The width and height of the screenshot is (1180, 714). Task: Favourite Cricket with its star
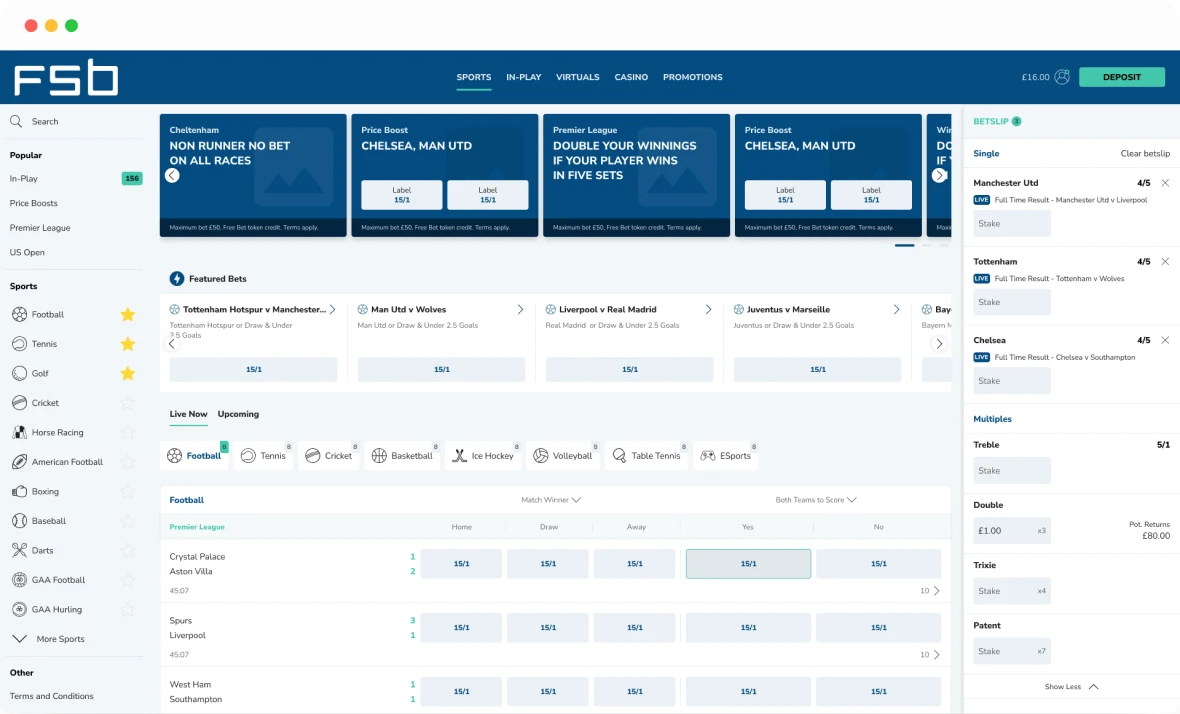tap(128, 403)
